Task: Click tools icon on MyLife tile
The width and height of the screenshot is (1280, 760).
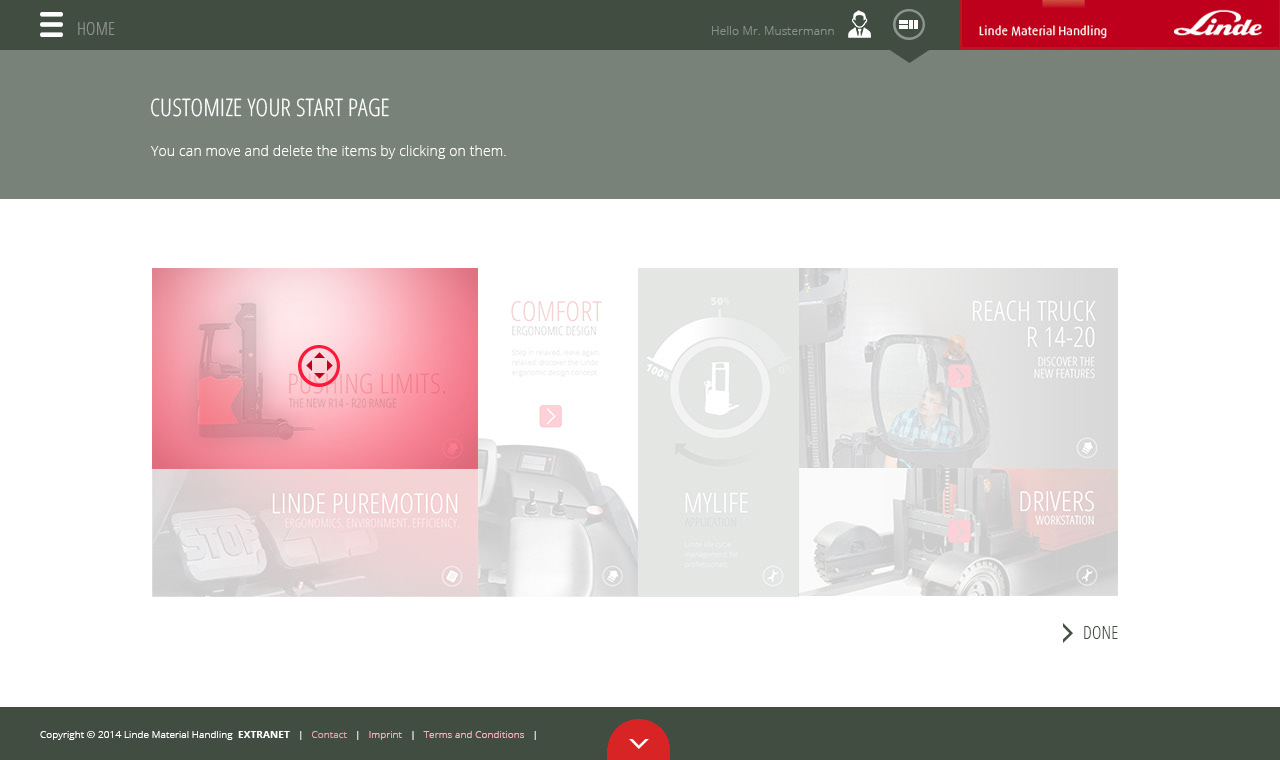Action: tap(772, 576)
